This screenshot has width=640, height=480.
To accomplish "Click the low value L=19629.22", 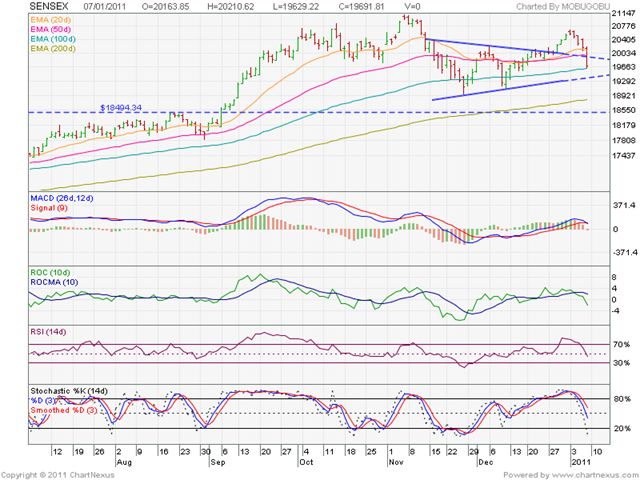I will click(x=296, y=7).
